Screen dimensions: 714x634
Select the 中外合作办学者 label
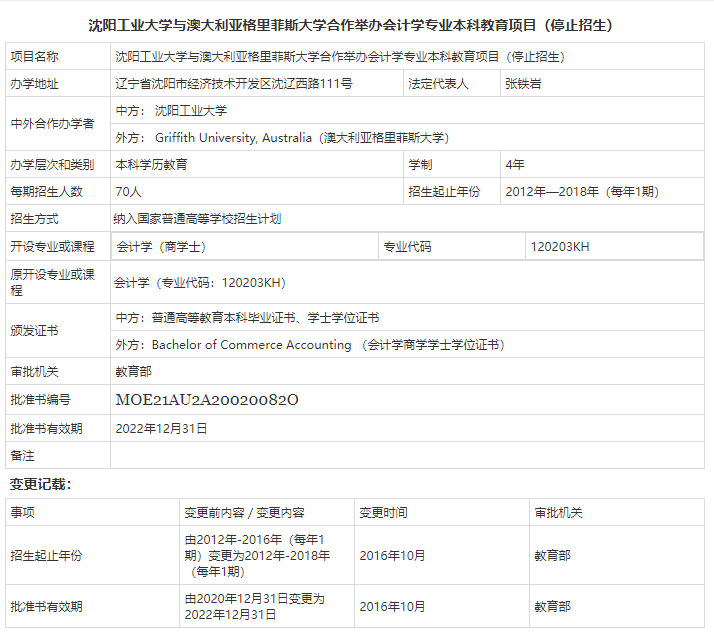coord(52,123)
